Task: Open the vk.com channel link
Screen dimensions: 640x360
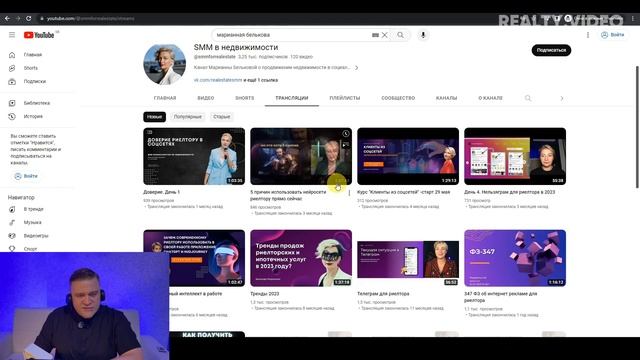Action: (x=218, y=80)
